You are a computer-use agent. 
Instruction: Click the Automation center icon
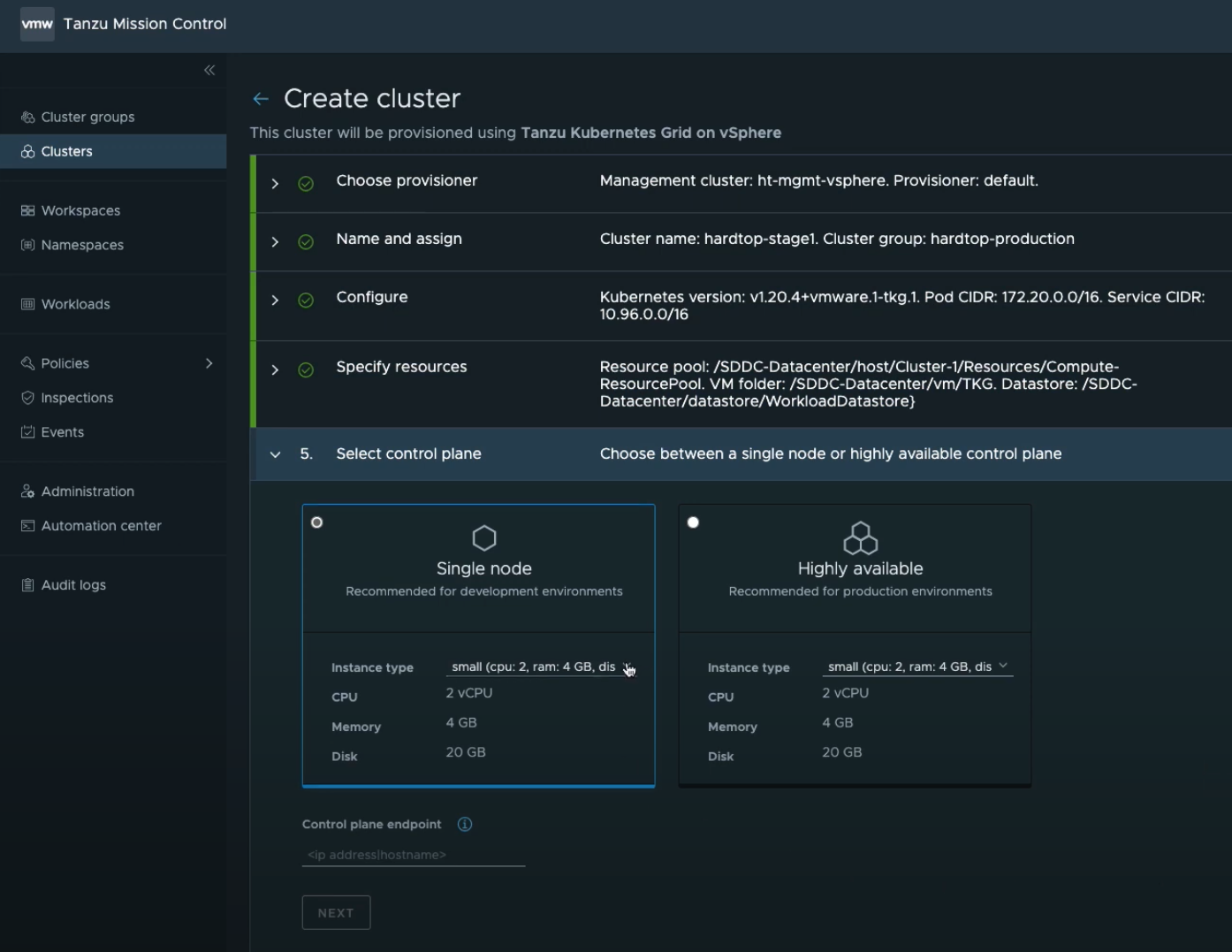point(27,526)
